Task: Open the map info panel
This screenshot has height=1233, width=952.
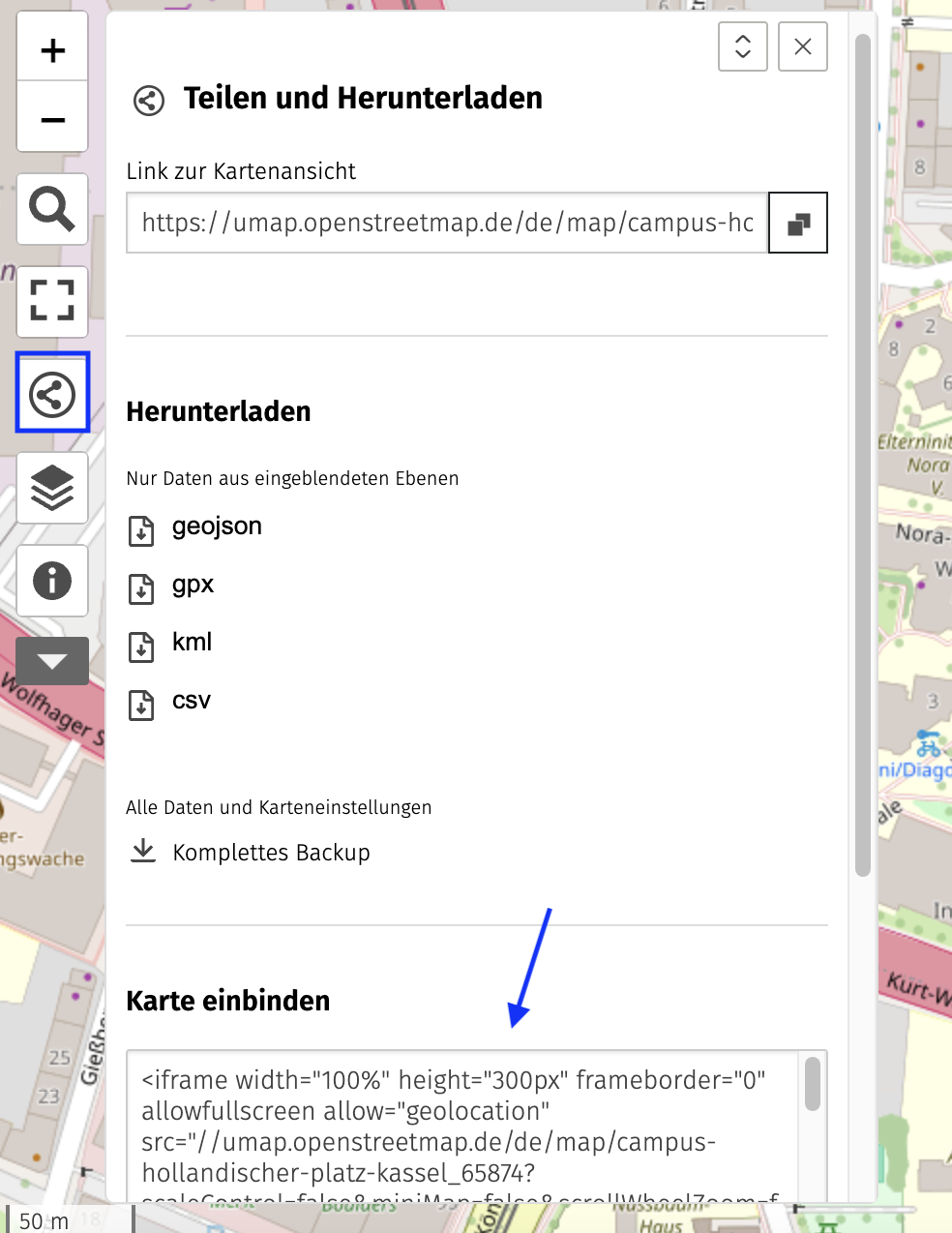Action: [53, 581]
